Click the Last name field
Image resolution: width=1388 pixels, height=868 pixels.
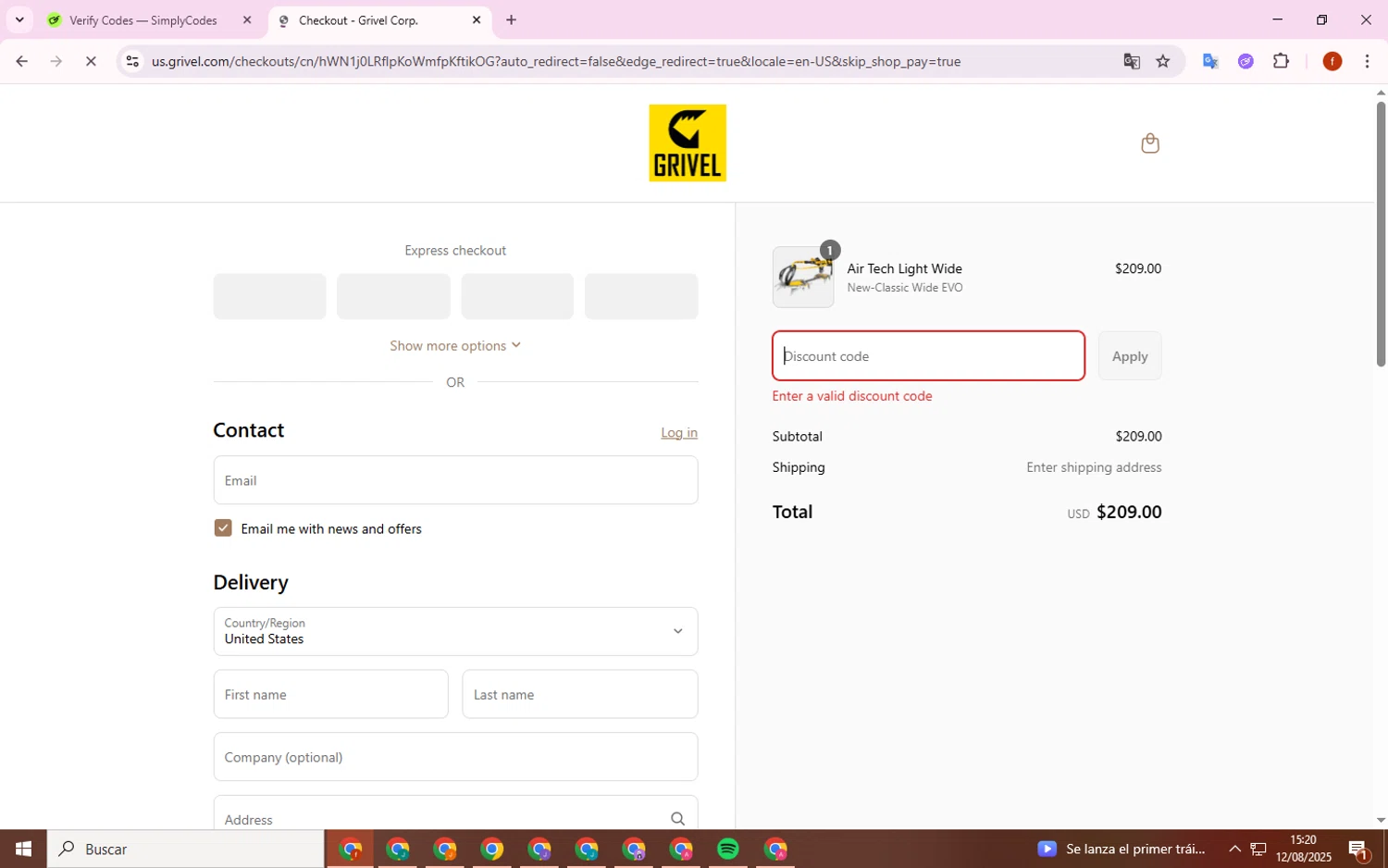pos(580,694)
